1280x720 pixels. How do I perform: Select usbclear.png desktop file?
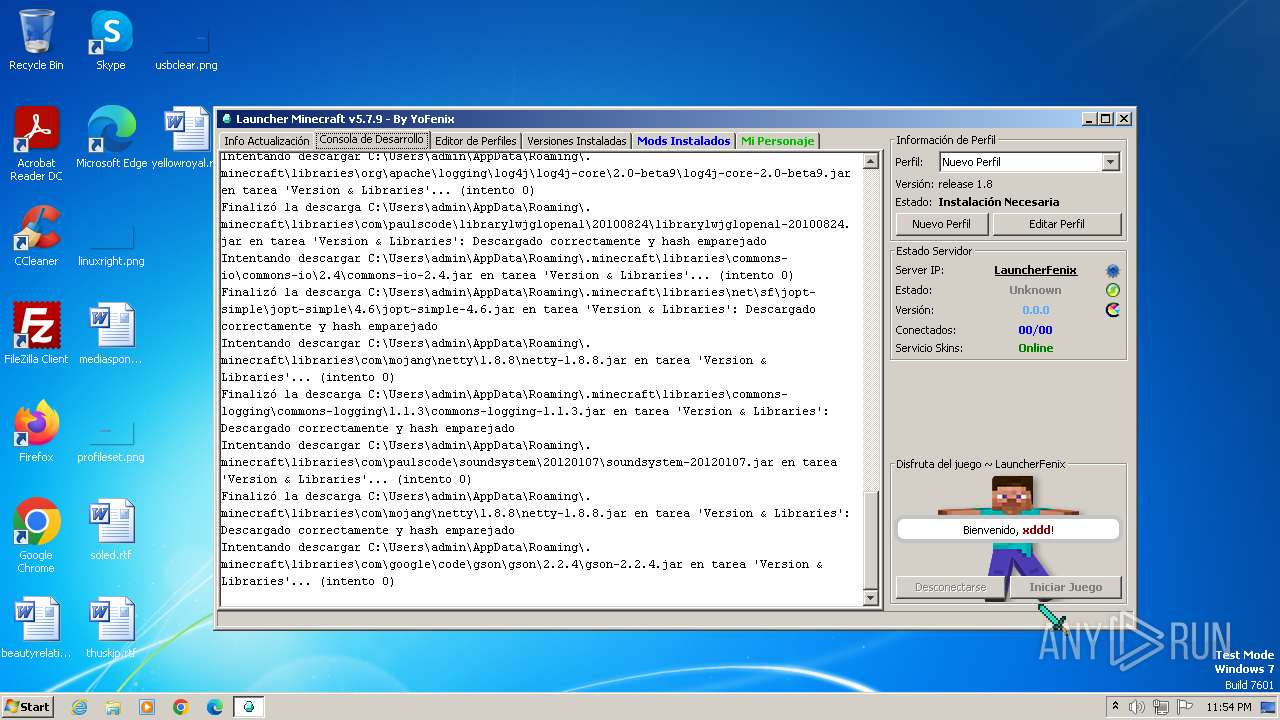186,44
